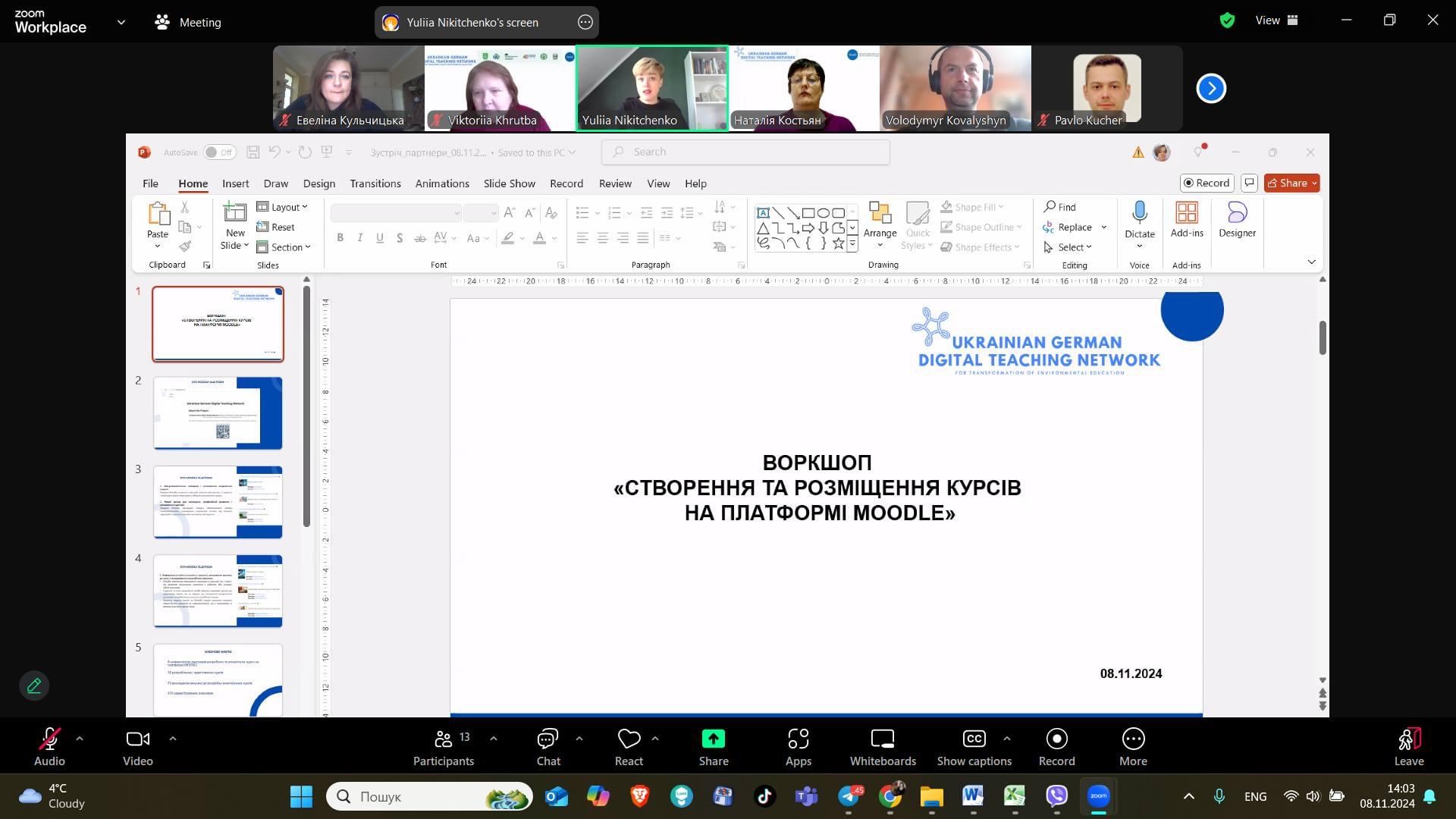Click the Italic formatting icon
Viewport: 1456px width, 819px height.
pyautogui.click(x=360, y=238)
